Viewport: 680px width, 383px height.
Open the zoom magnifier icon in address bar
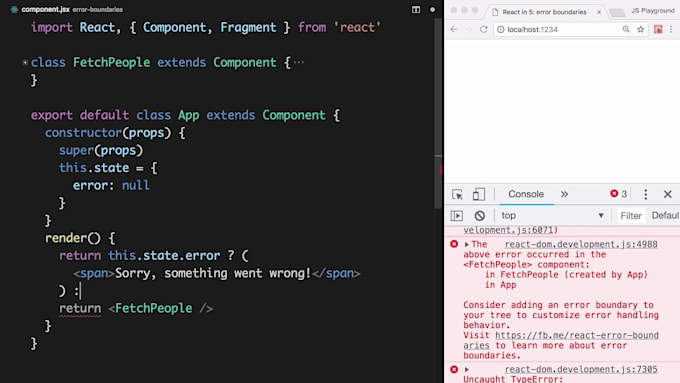click(626, 29)
